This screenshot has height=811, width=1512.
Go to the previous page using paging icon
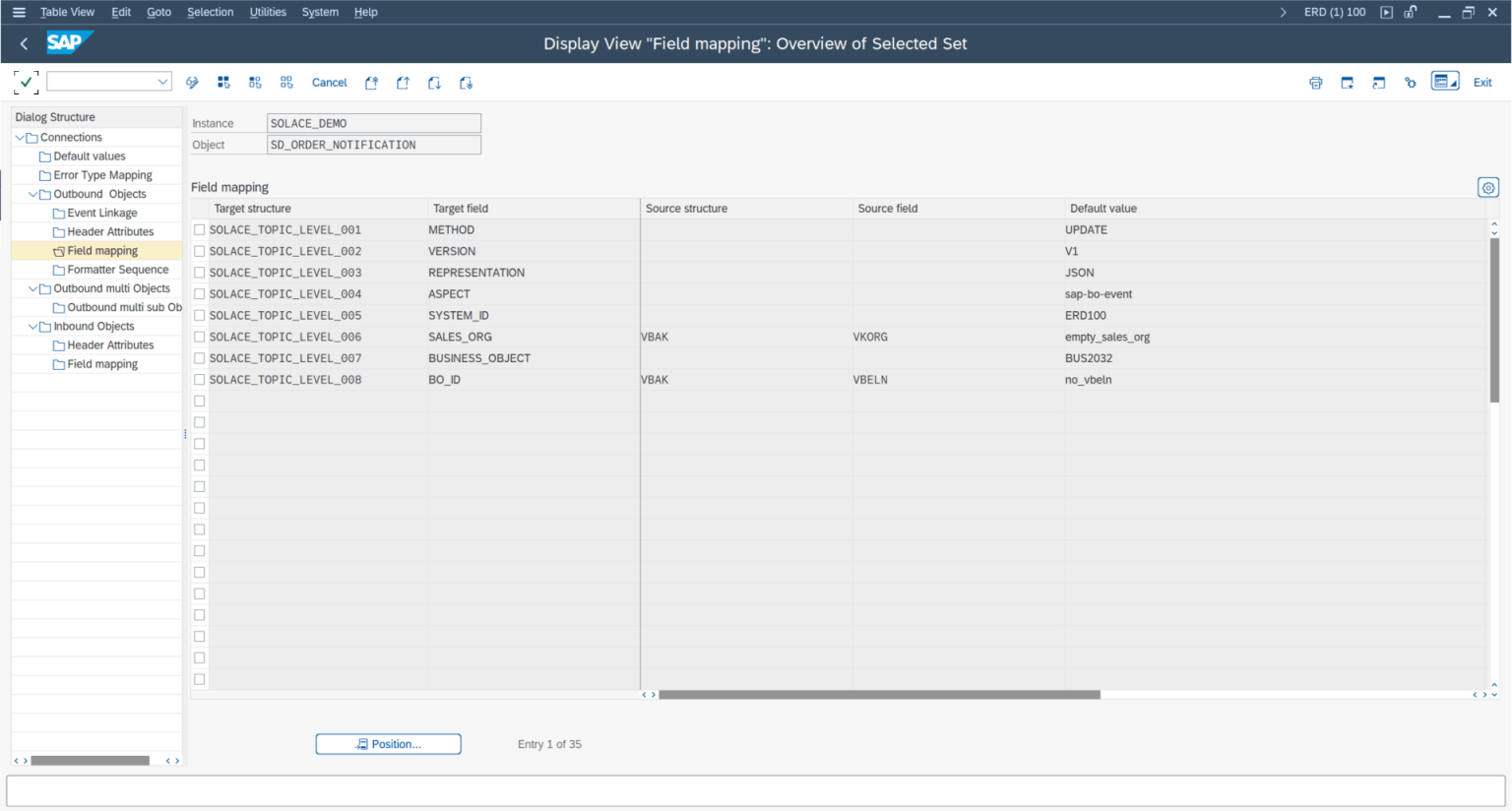click(x=403, y=83)
